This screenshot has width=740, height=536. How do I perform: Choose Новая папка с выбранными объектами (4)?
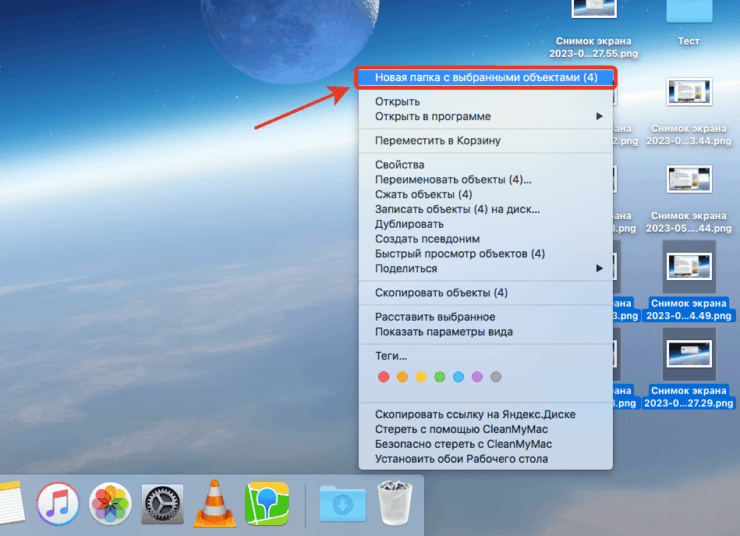tap(486, 77)
